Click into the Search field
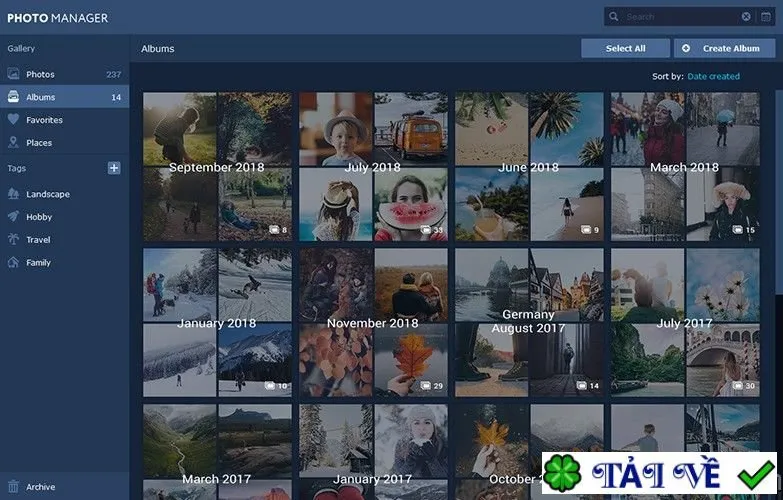Viewport: 783px width, 500px height. [681, 17]
